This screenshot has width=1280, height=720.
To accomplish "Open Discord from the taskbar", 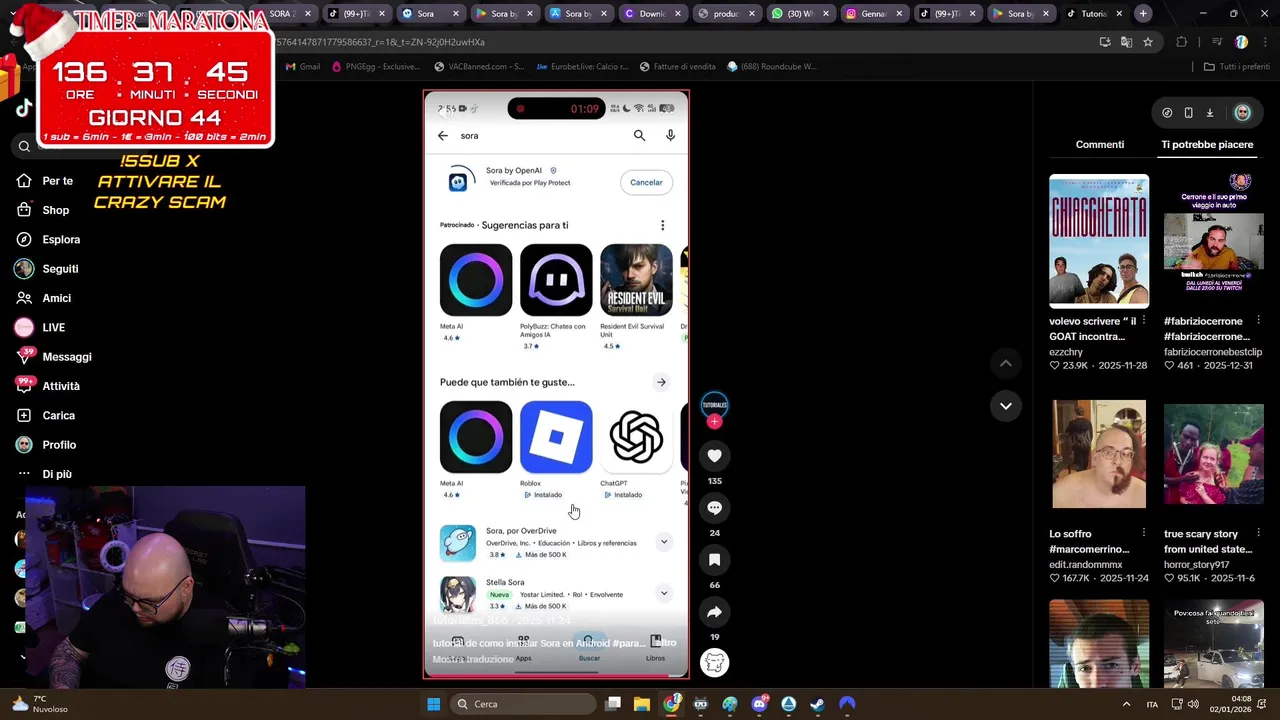I will coord(759,704).
